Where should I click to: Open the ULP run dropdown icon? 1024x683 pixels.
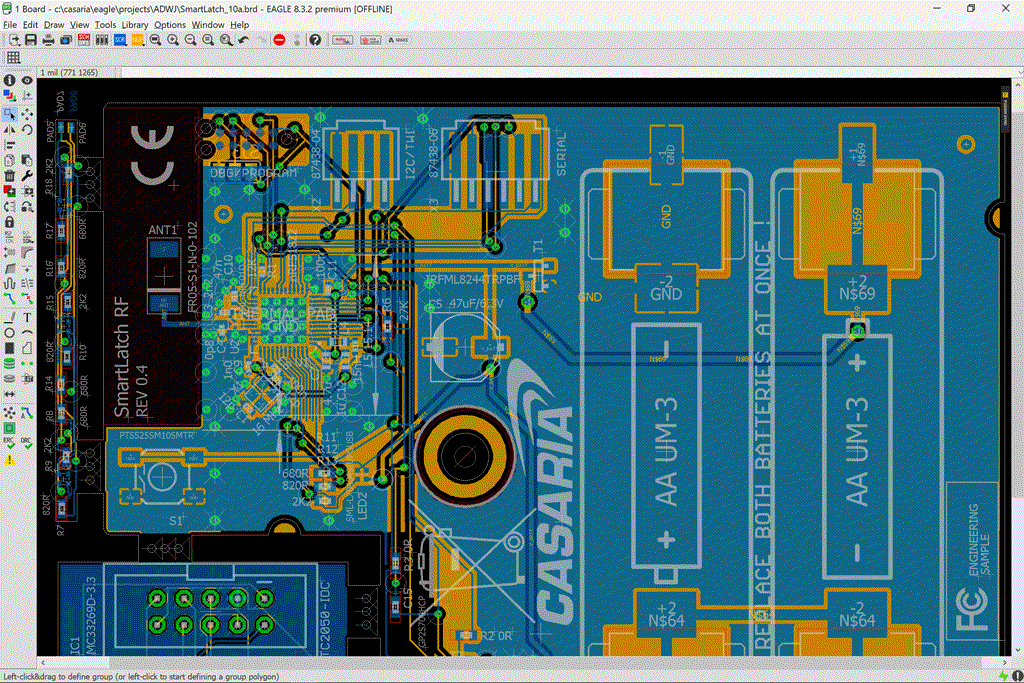click(x=138, y=40)
